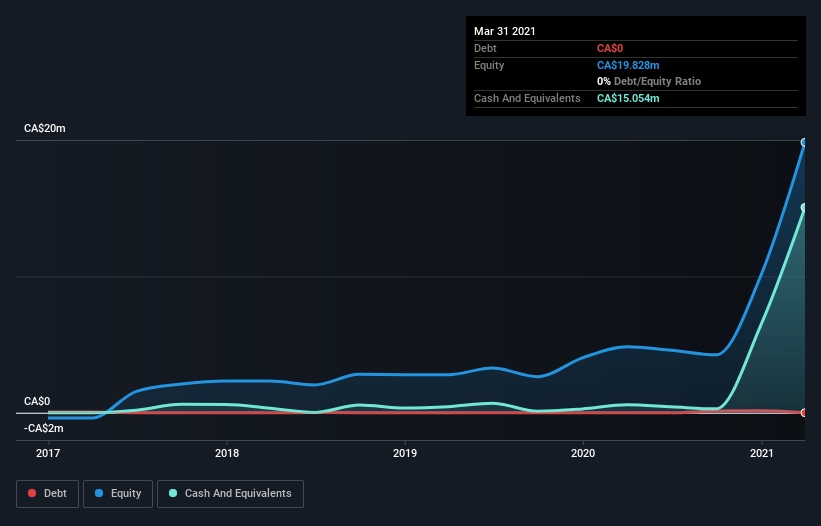Click the CA$20m y-axis label
The height and width of the screenshot is (526, 821).
(x=45, y=128)
